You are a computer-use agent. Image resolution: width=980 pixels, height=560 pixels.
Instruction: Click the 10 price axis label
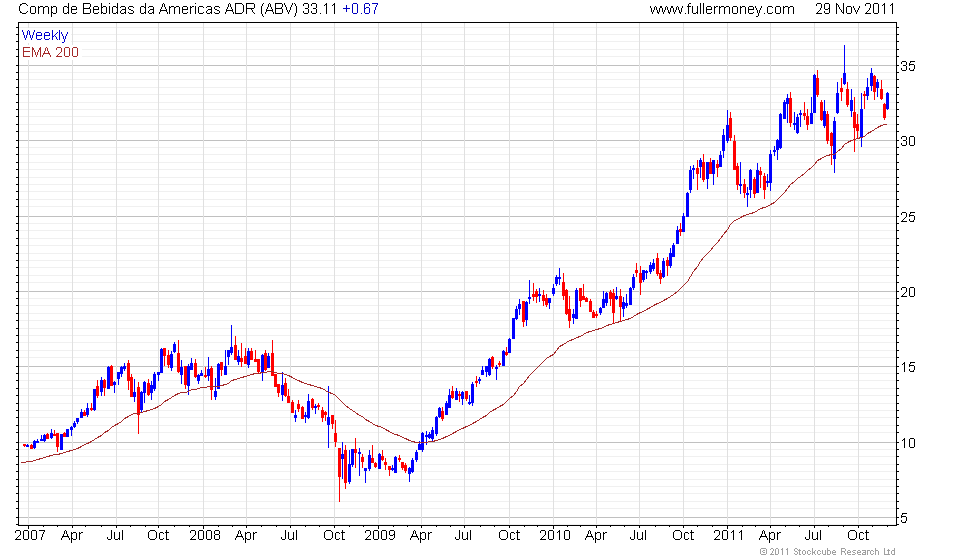[x=908, y=443]
